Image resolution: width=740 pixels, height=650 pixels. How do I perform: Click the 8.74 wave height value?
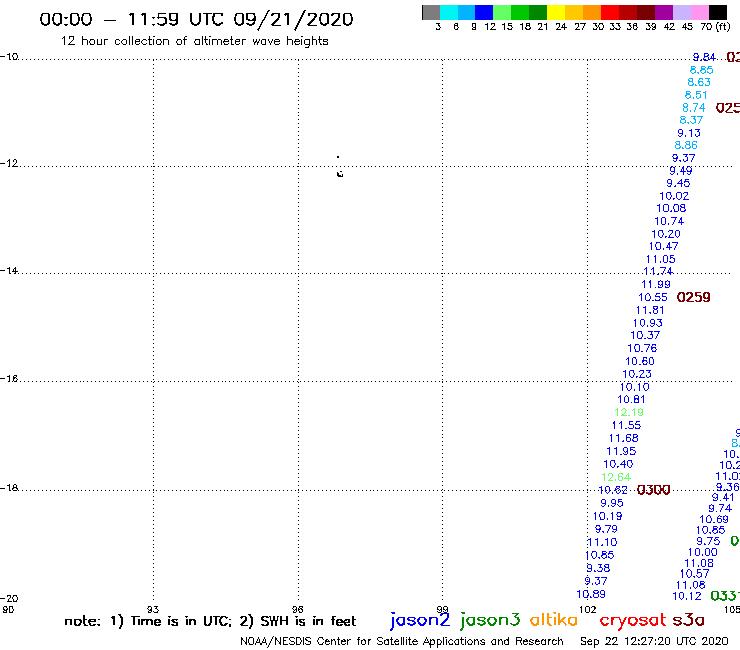[694, 108]
